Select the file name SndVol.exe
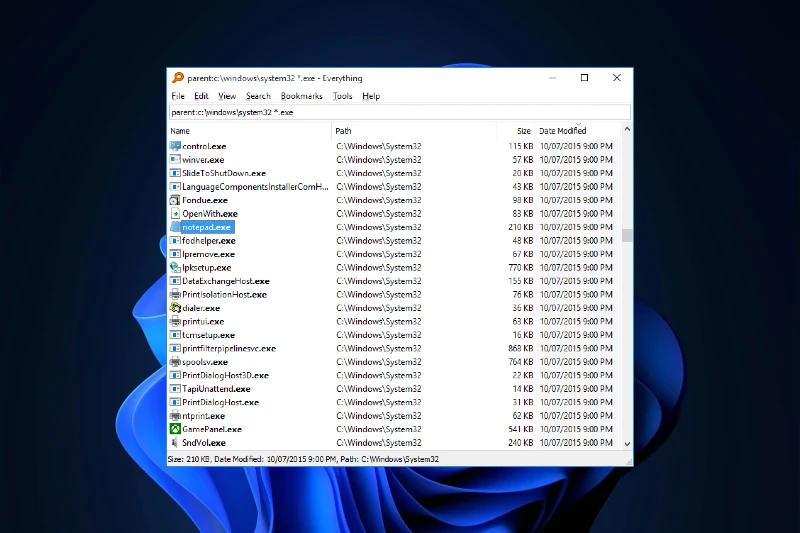Image resolution: width=800 pixels, height=533 pixels. click(204, 443)
